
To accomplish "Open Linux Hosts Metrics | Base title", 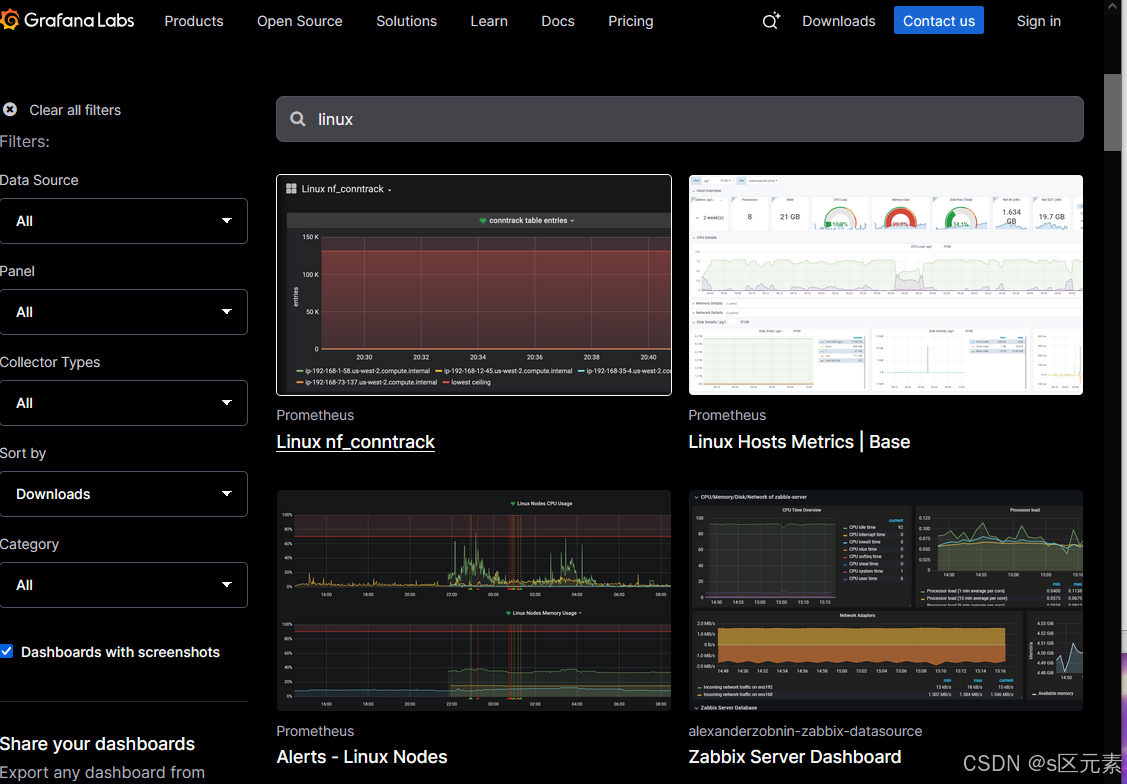I will point(799,442).
